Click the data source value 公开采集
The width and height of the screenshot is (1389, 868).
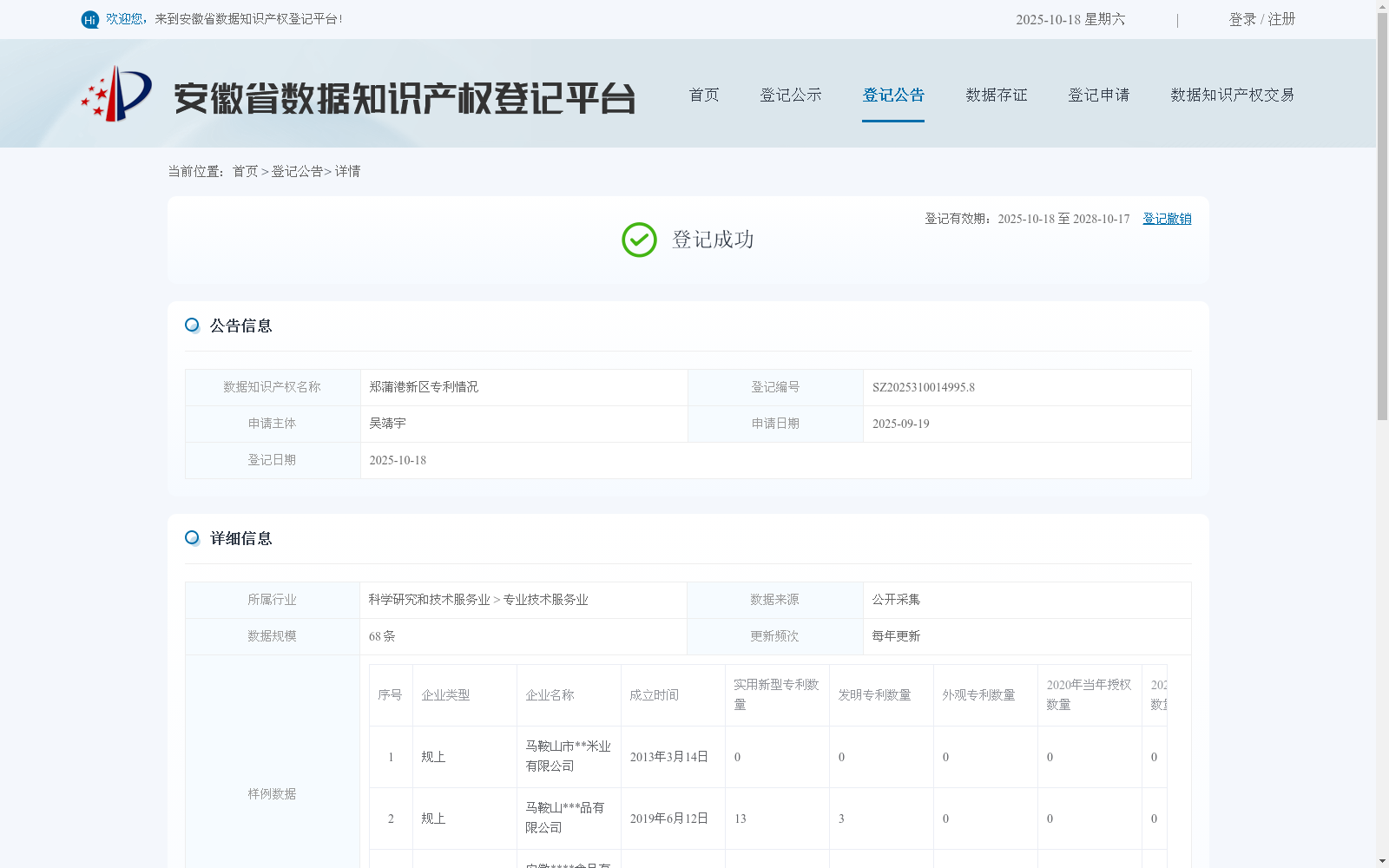click(x=896, y=600)
